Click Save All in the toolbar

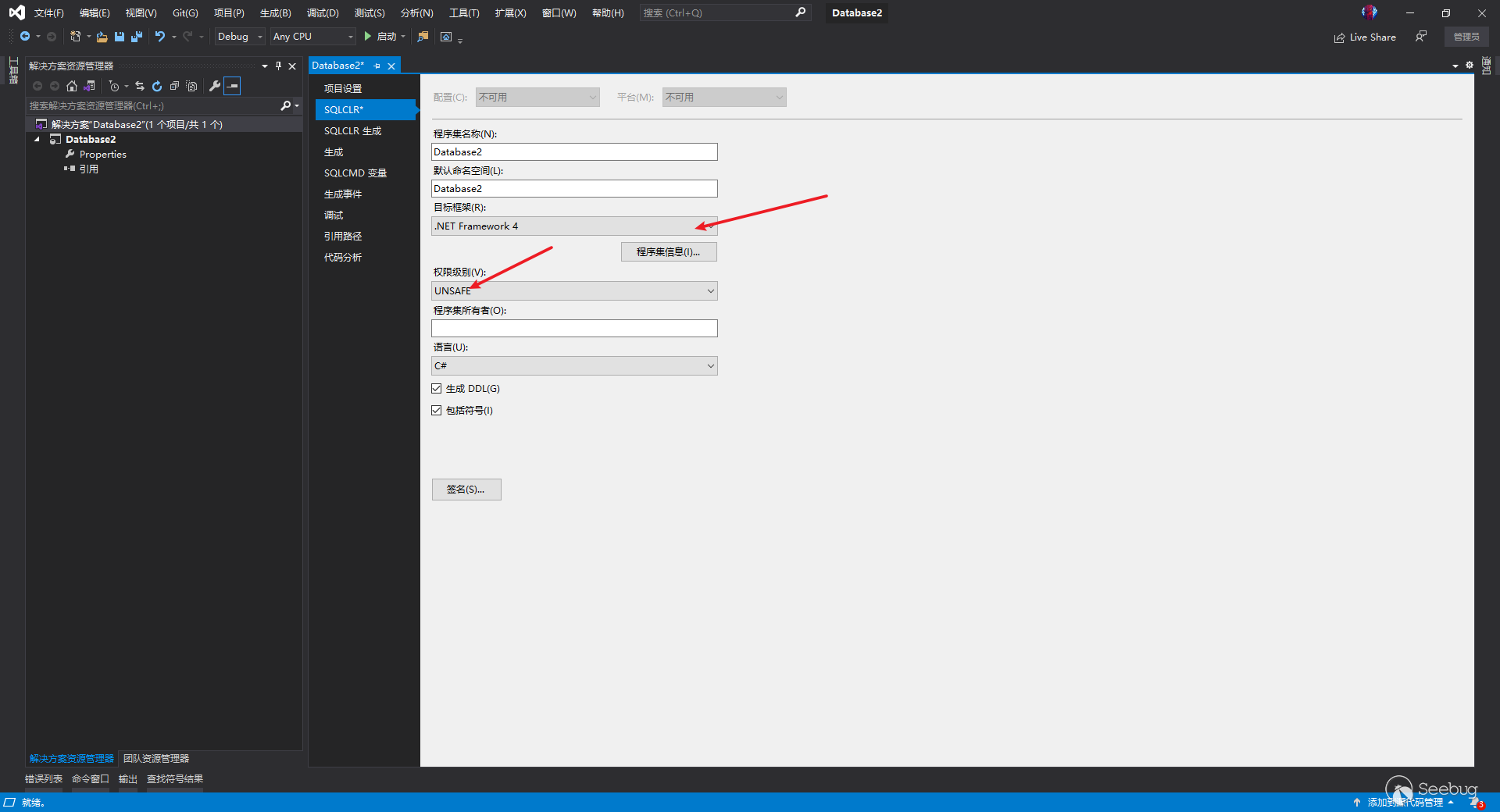pyautogui.click(x=137, y=37)
